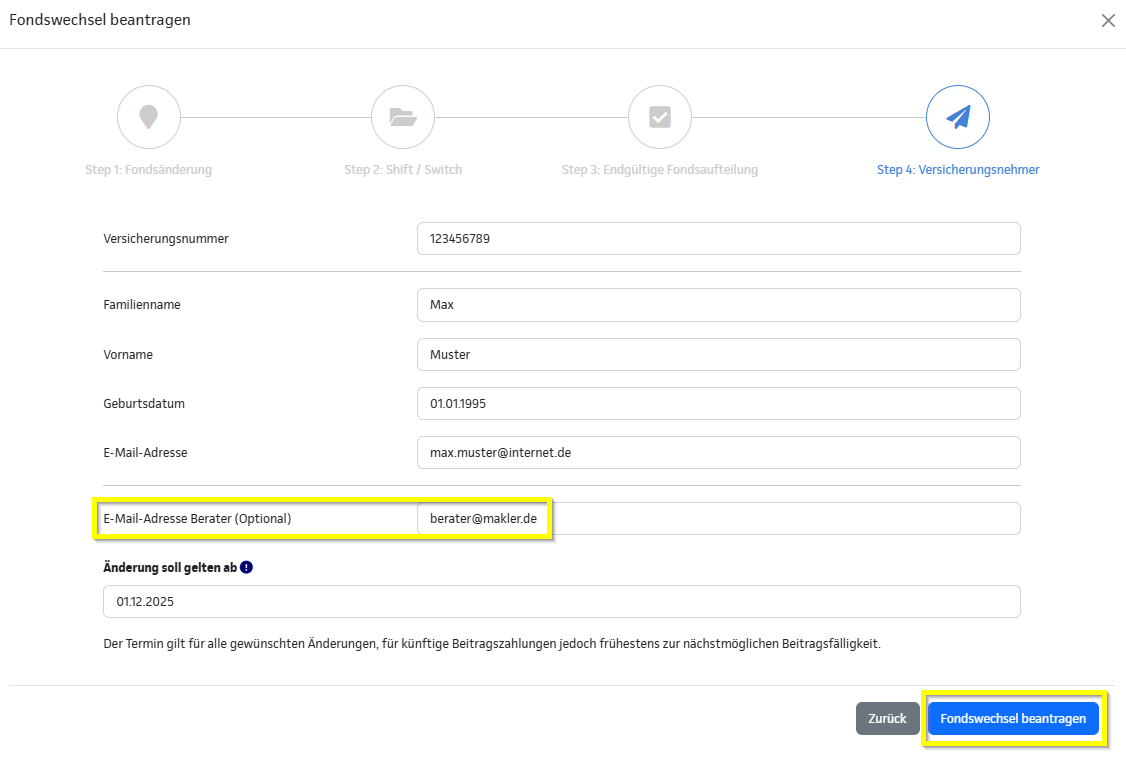Click the map pin icon for Step 1

(149, 117)
